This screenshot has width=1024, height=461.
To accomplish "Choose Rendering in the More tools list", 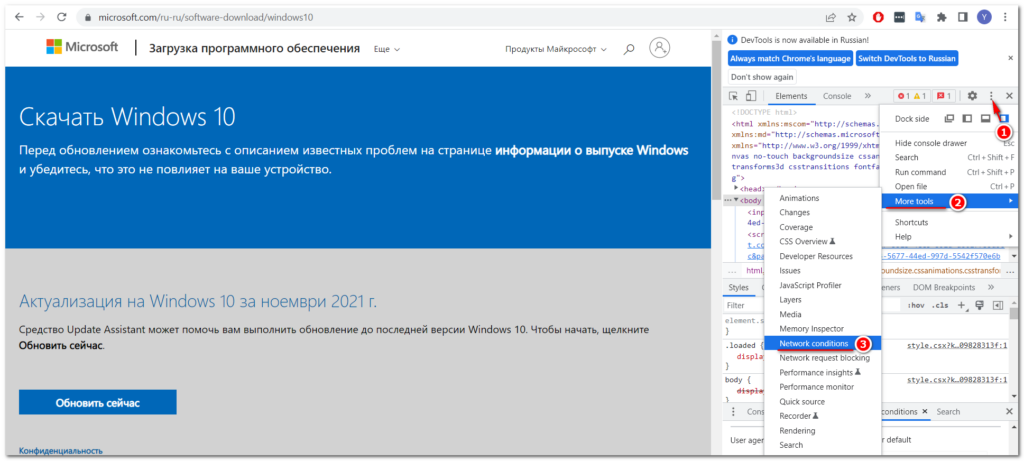I will click(797, 430).
